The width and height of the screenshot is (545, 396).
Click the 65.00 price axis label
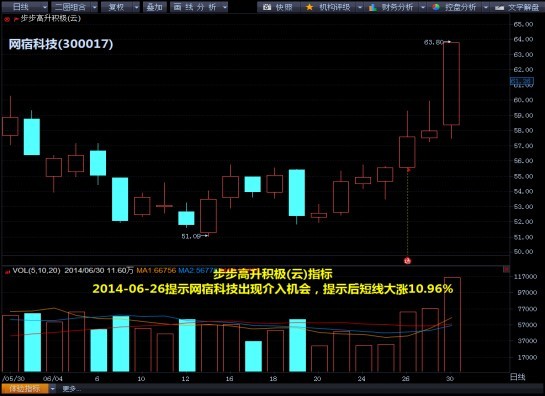pyautogui.click(x=523, y=24)
